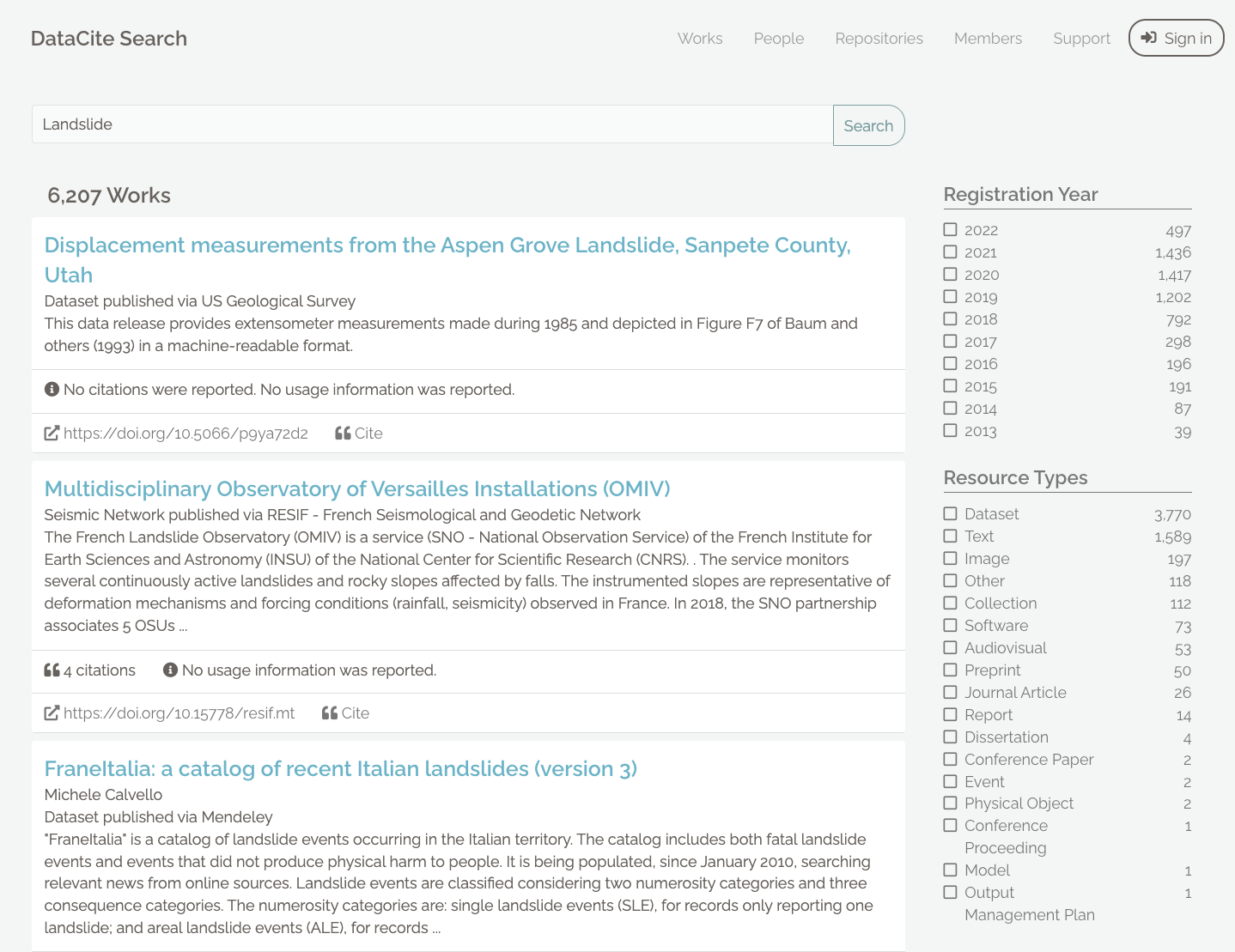Open the external link icon for doi 10.5066/p9ya72d2
The image size is (1235, 952).
click(x=52, y=434)
